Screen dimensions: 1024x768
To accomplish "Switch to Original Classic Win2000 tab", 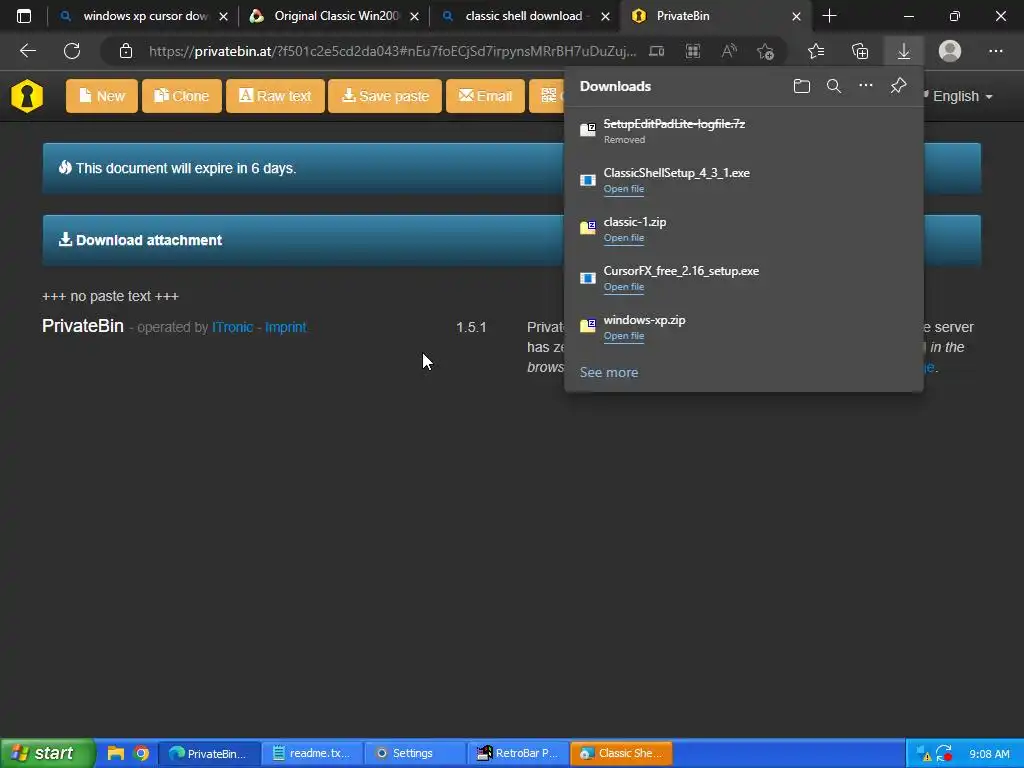I will [x=335, y=16].
